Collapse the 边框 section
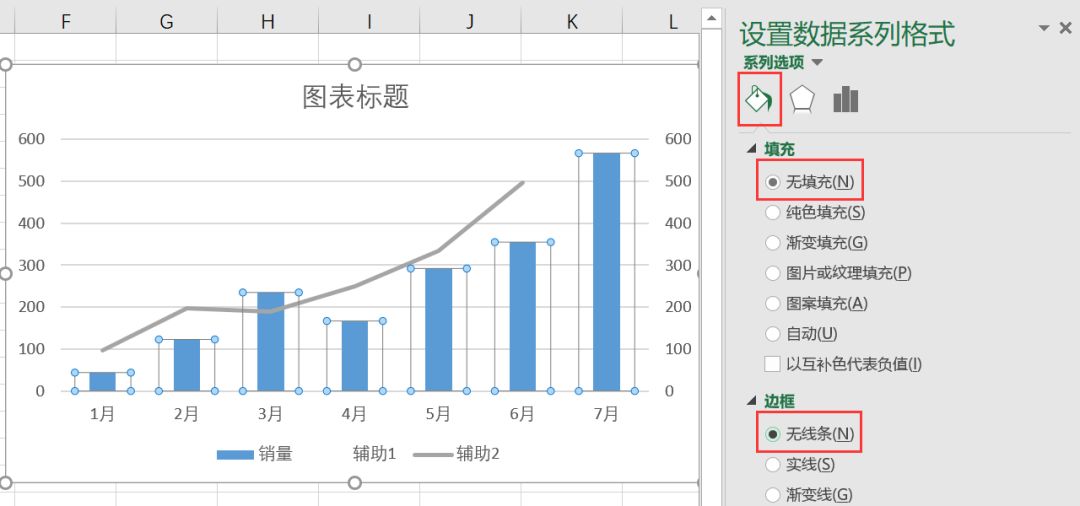The height and width of the screenshot is (506, 1080). pyautogui.click(x=752, y=401)
